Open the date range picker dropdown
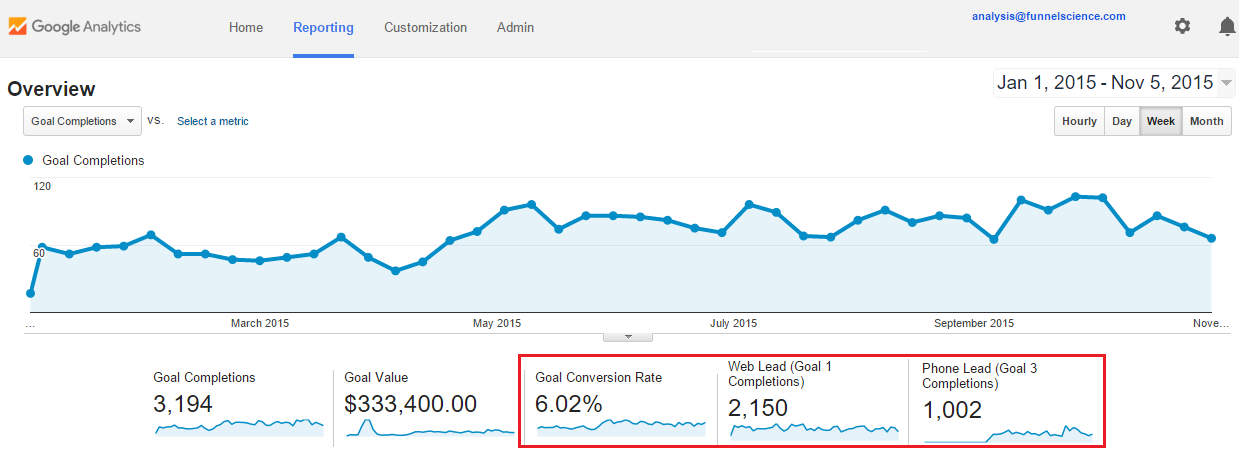Viewport: 1239px width, 449px height. 1114,83
